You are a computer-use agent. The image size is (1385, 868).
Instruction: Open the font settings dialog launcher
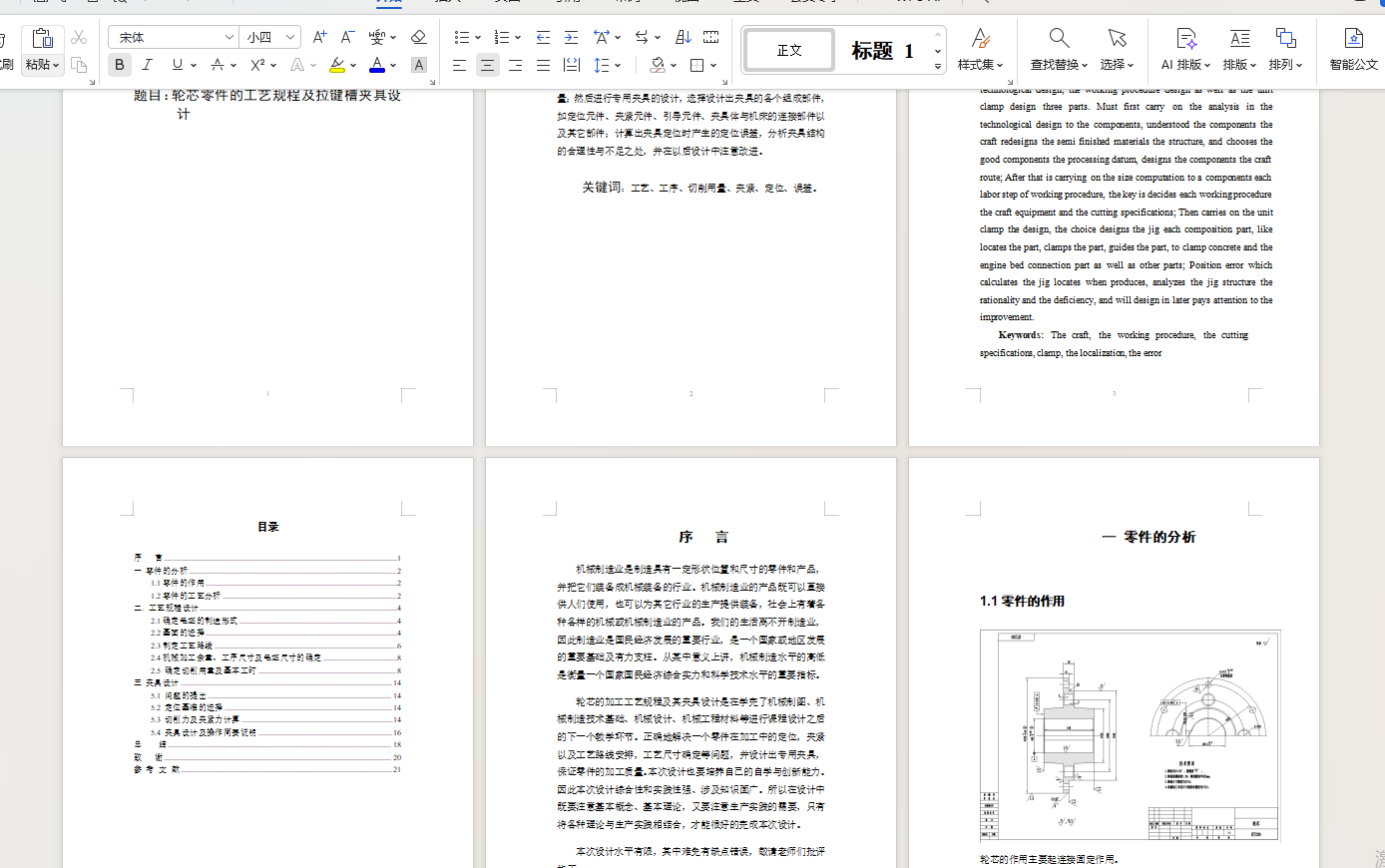[x=432, y=82]
